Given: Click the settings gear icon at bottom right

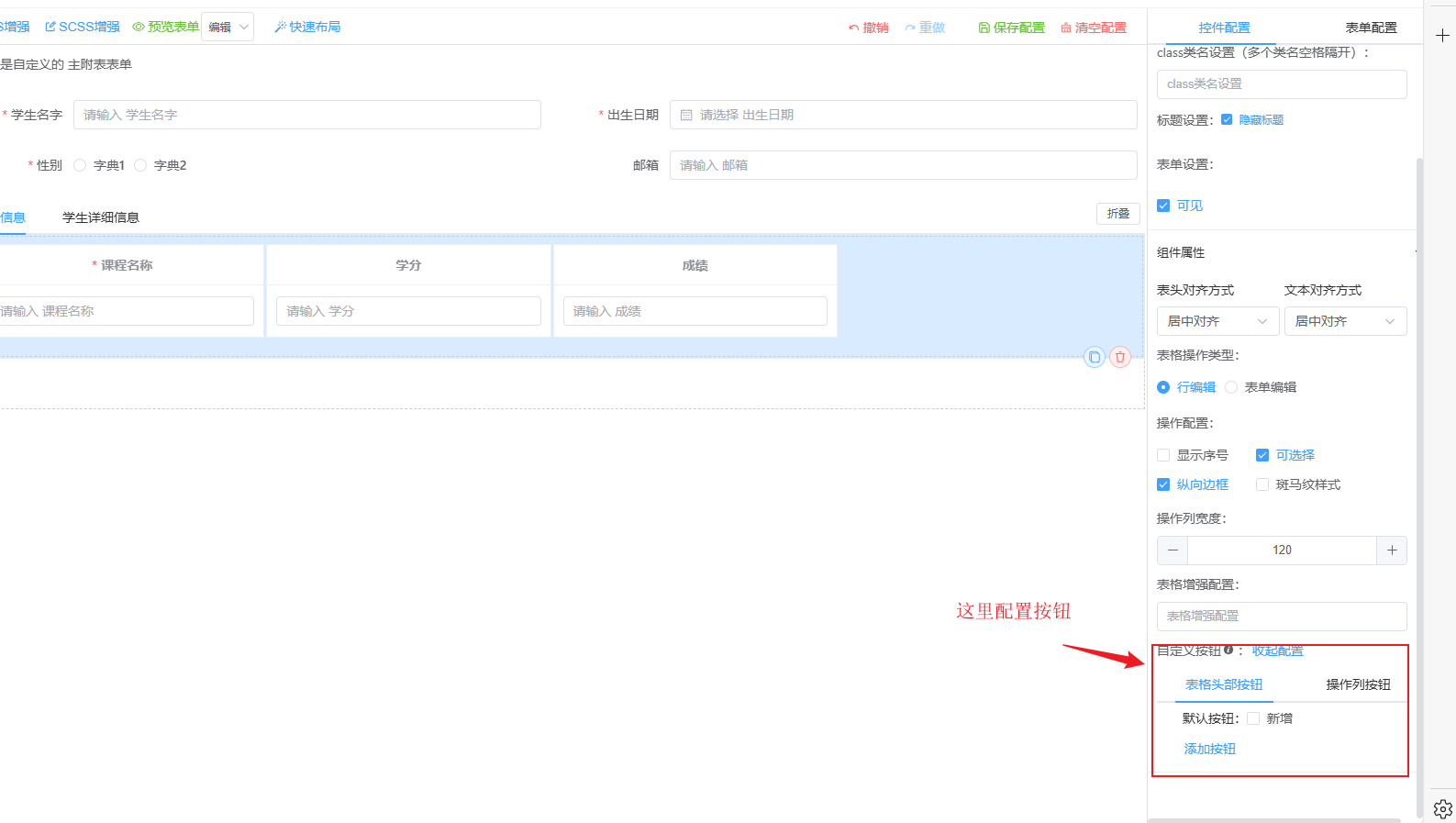Looking at the screenshot, I should pos(1442,809).
